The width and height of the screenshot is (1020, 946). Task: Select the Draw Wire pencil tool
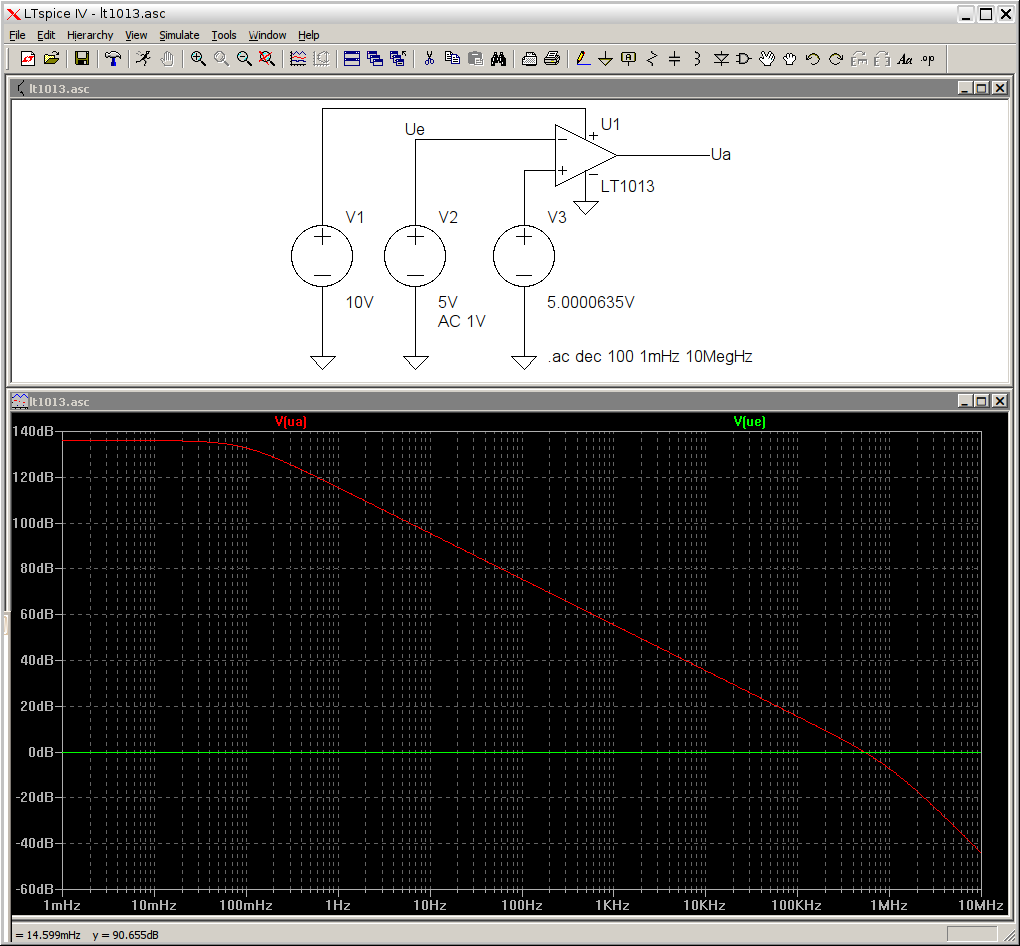pyautogui.click(x=583, y=59)
